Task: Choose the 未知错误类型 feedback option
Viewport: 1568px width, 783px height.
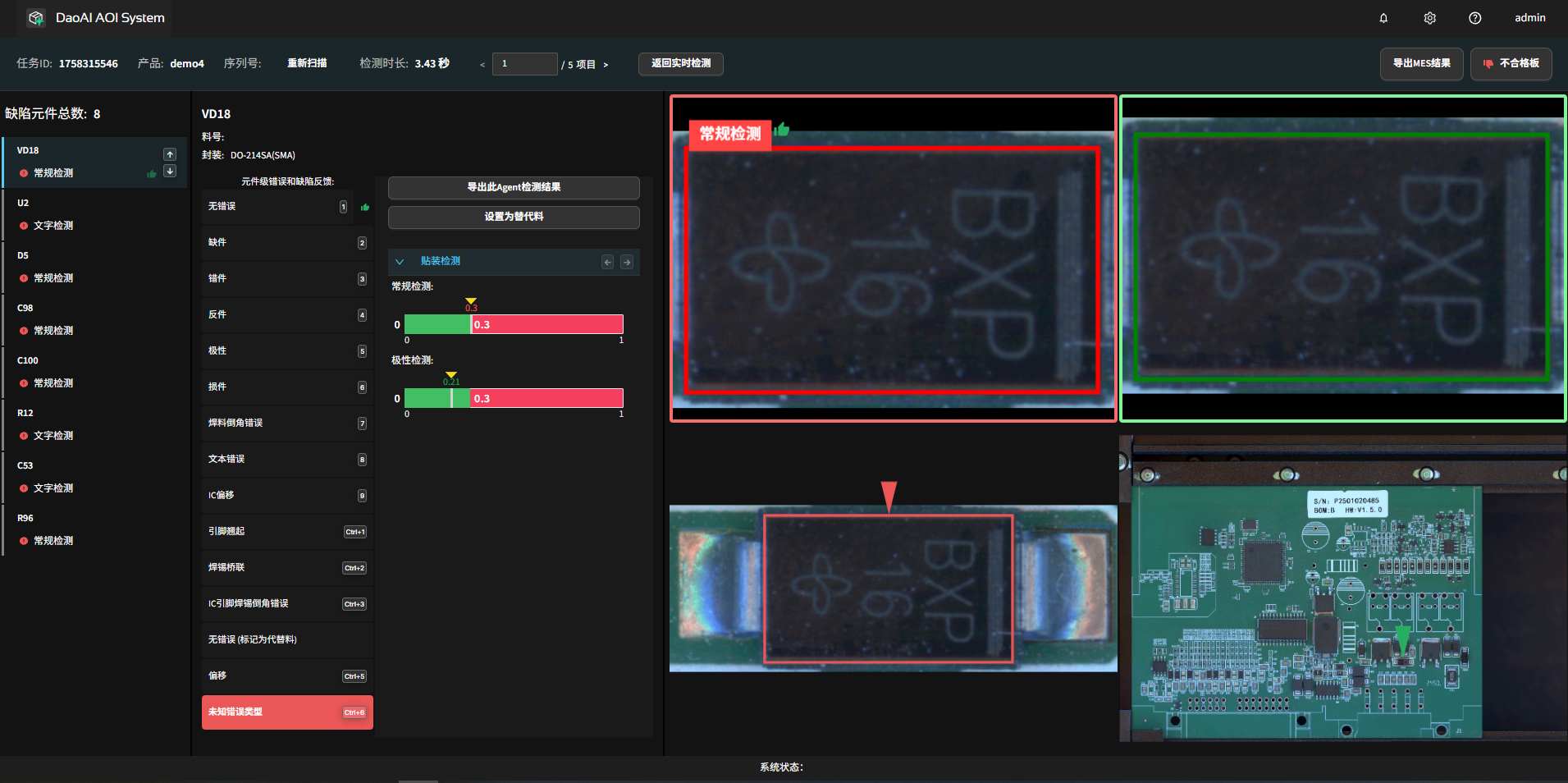Action: point(287,712)
